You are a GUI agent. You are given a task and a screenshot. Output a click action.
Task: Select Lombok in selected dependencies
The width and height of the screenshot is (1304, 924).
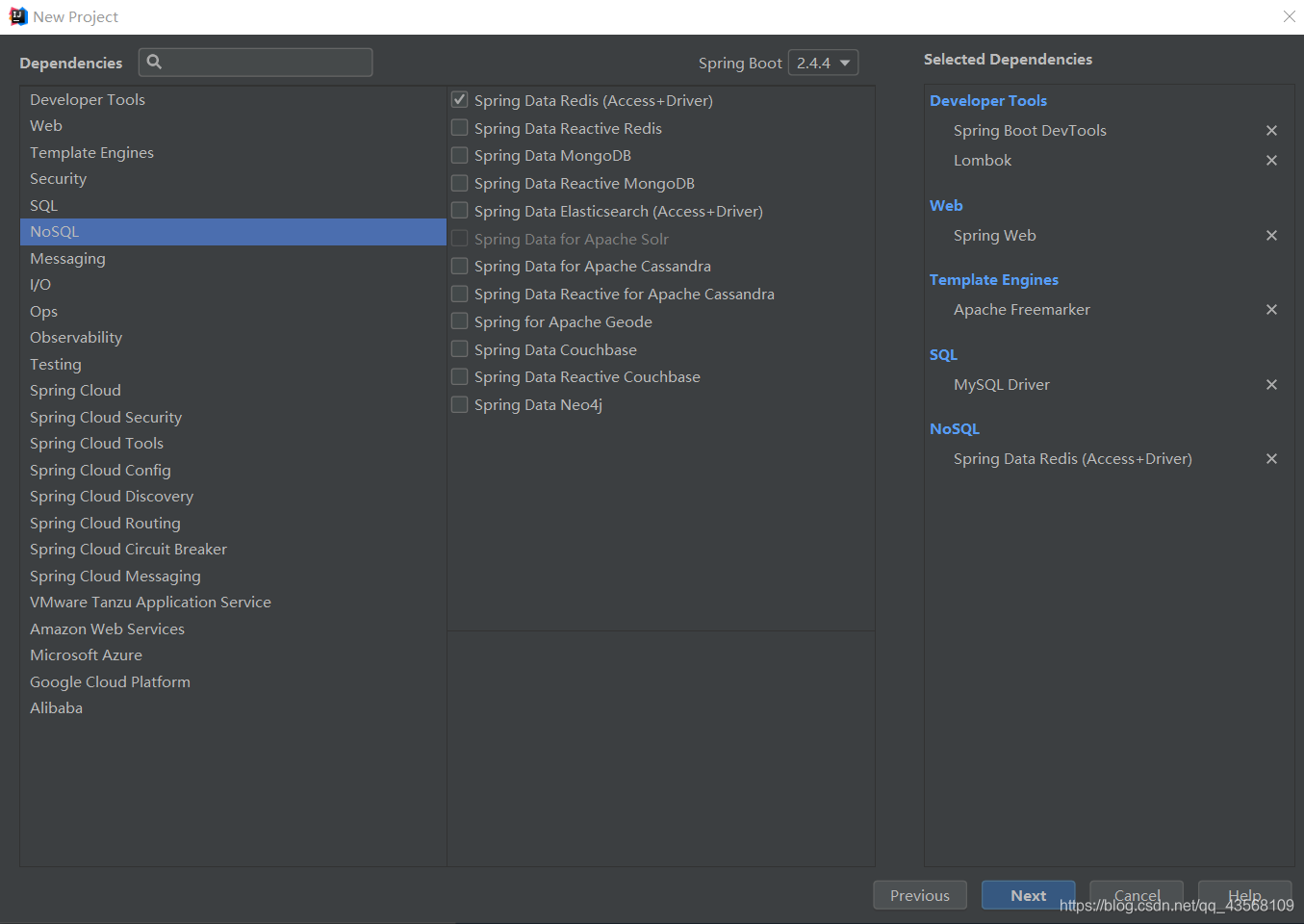coord(983,161)
